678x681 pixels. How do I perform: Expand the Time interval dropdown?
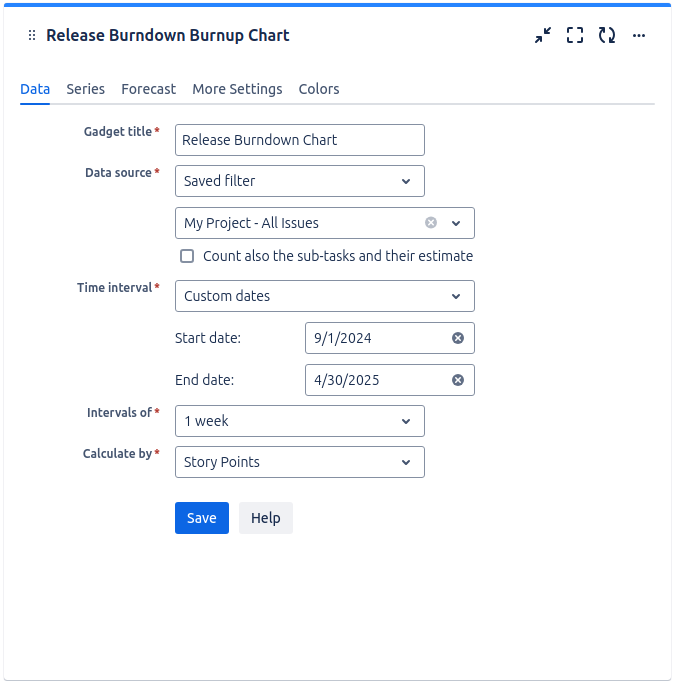tap(324, 296)
